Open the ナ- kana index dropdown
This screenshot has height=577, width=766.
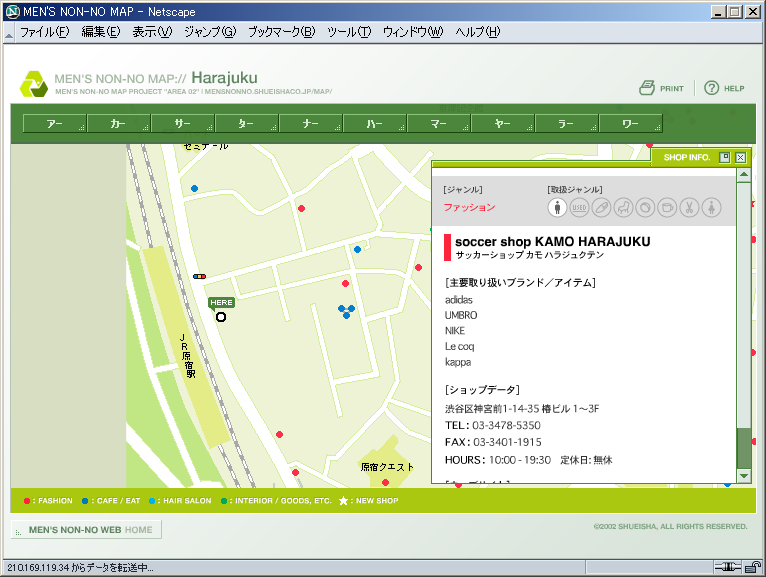click(311, 124)
